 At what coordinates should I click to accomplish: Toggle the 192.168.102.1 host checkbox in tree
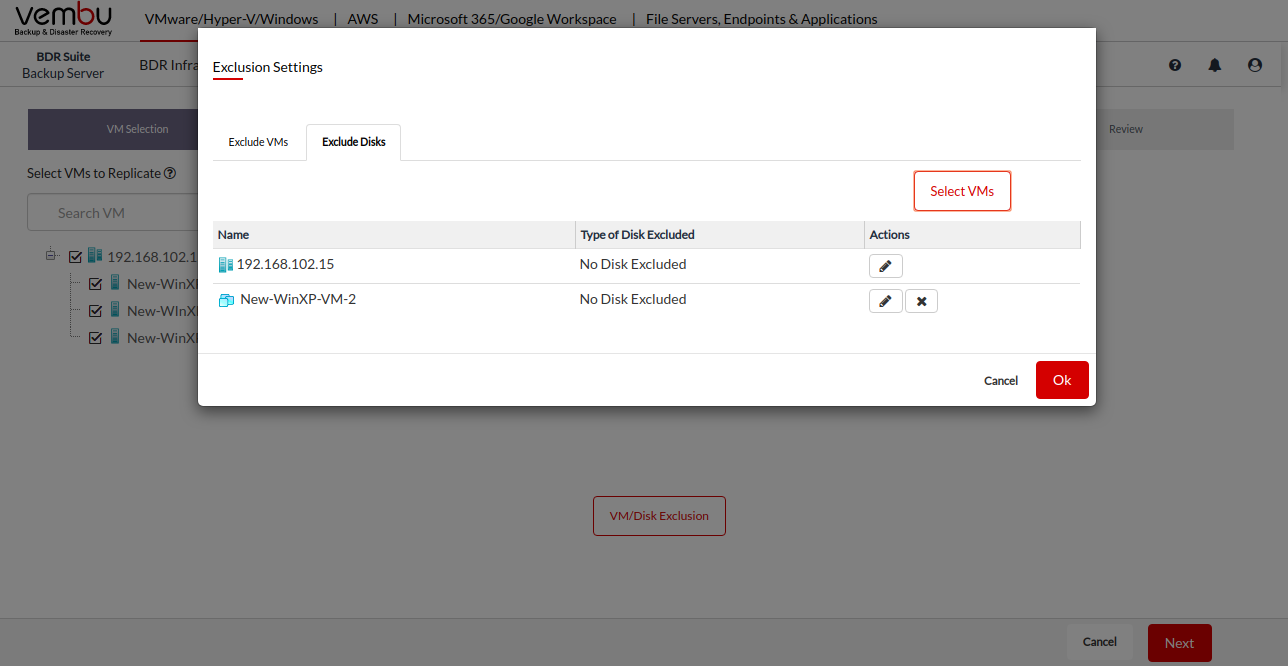tap(75, 257)
